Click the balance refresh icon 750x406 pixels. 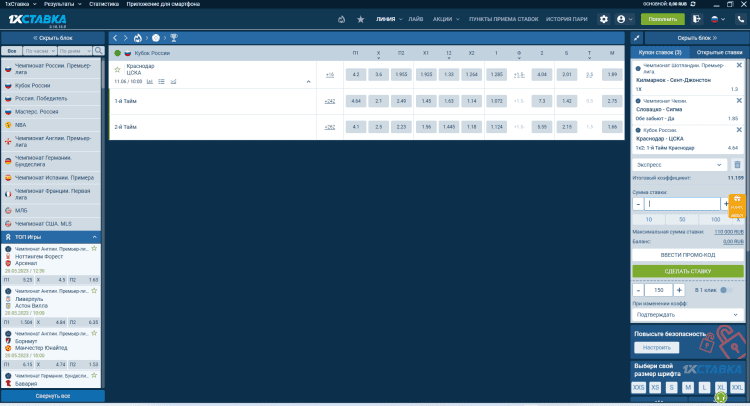click(x=693, y=4)
